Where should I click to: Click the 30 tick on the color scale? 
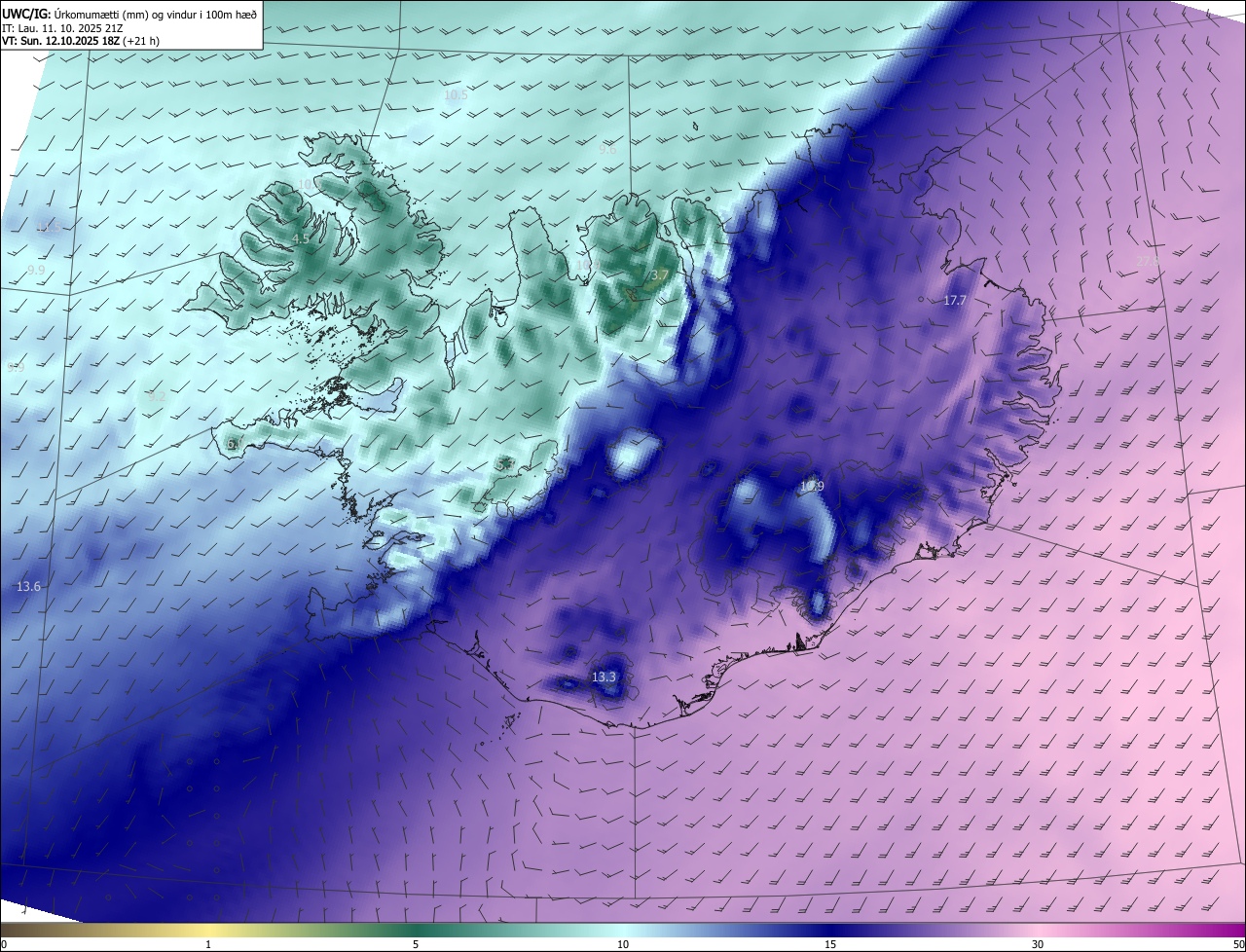pos(1038,944)
